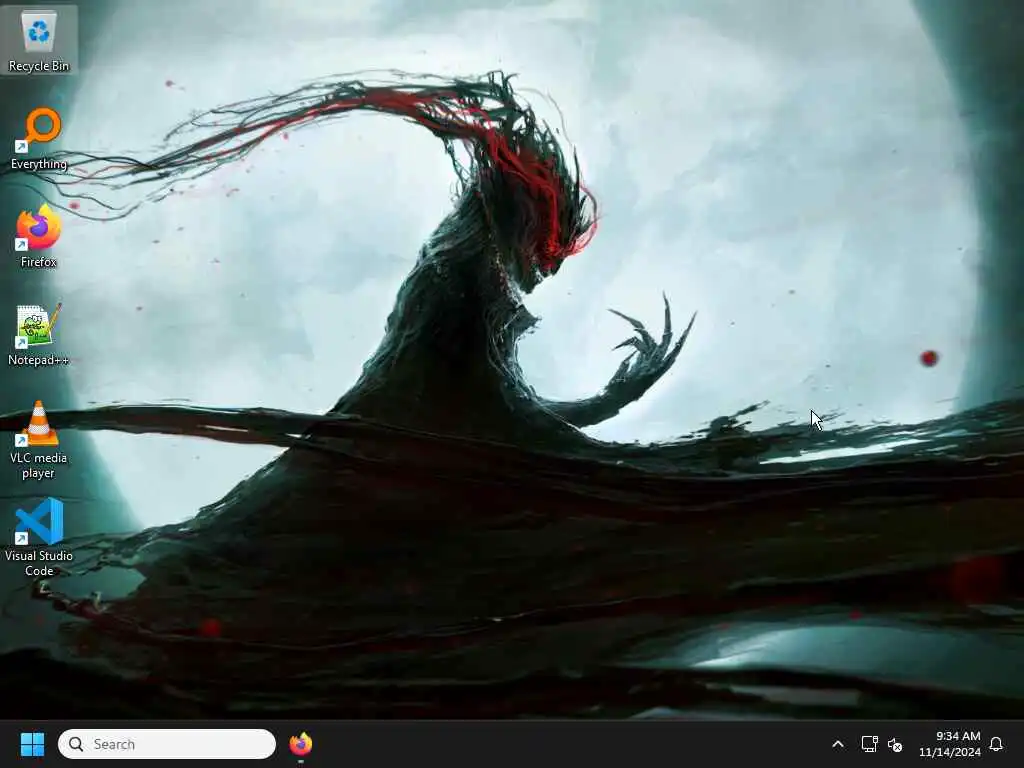This screenshot has height=768, width=1024.
Task: Open Firefox from the taskbar
Action: point(300,744)
